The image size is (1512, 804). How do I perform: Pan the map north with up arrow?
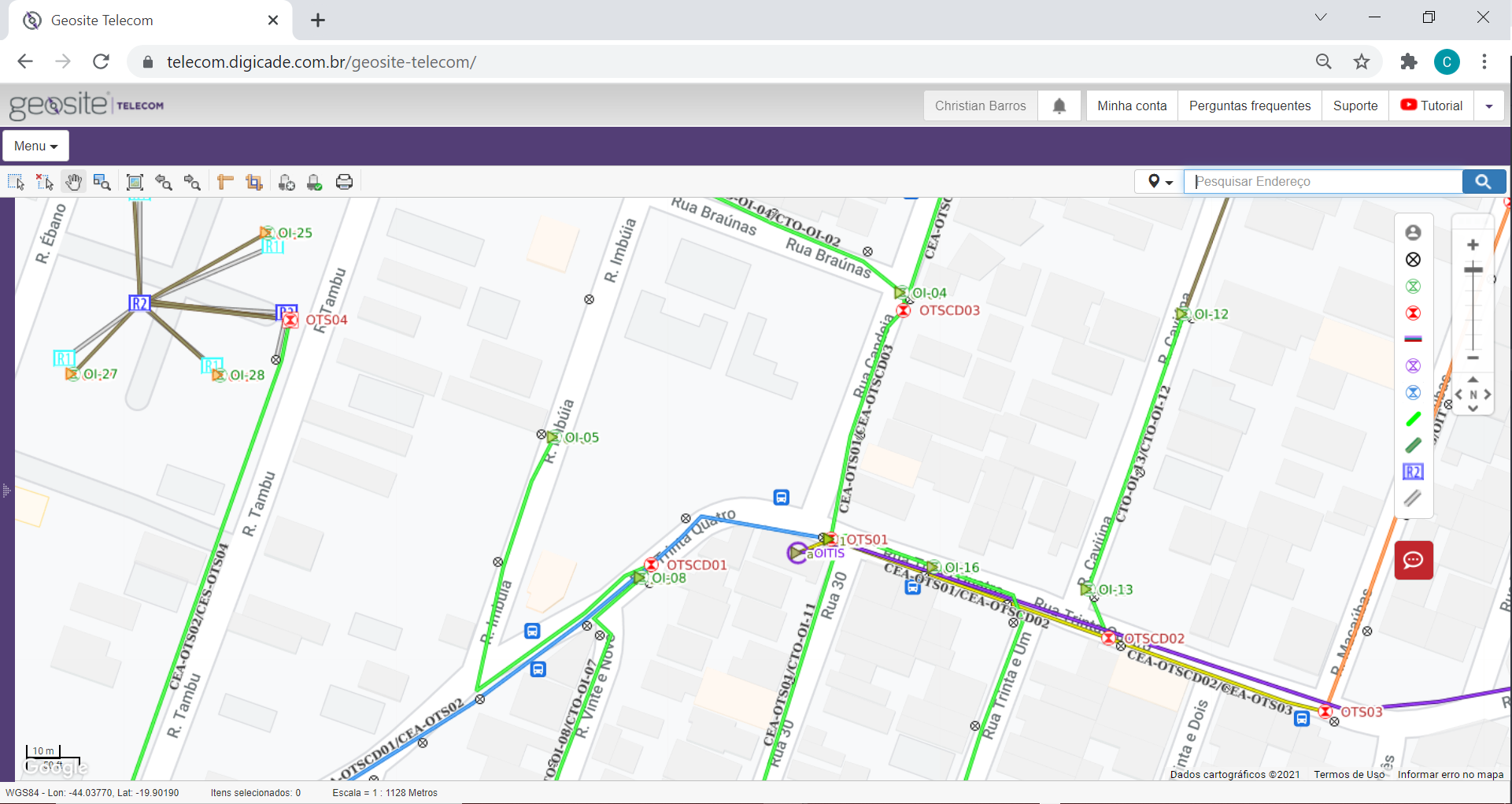pyautogui.click(x=1473, y=380)
